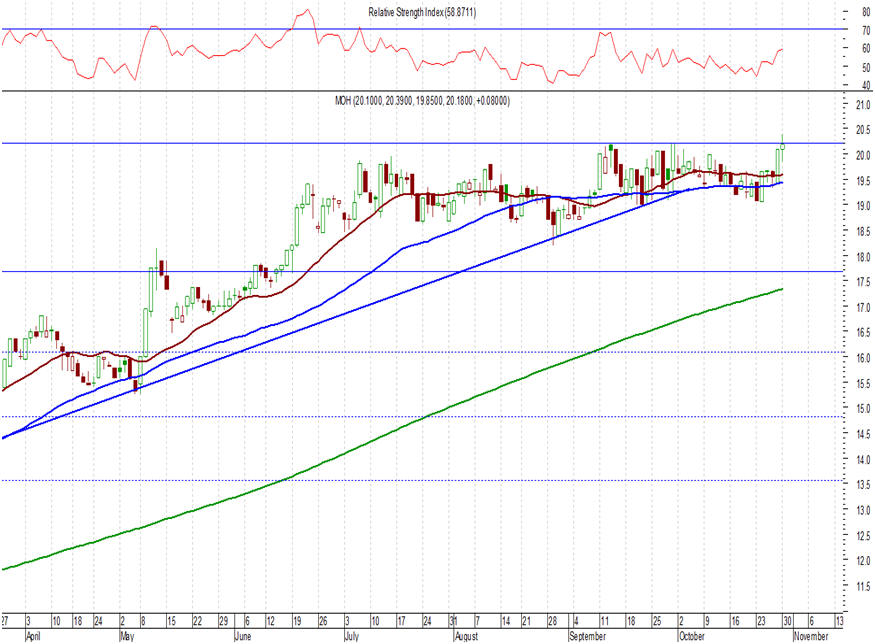
Task: Click the October month label
Action: pyautogui.click(x=692, y=636)
